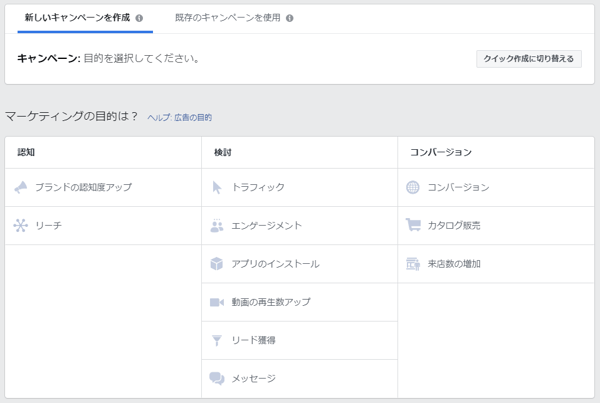Click info icon beside 既存のキャンペーンを使用

pyautogui.click(x=290, y=18)
